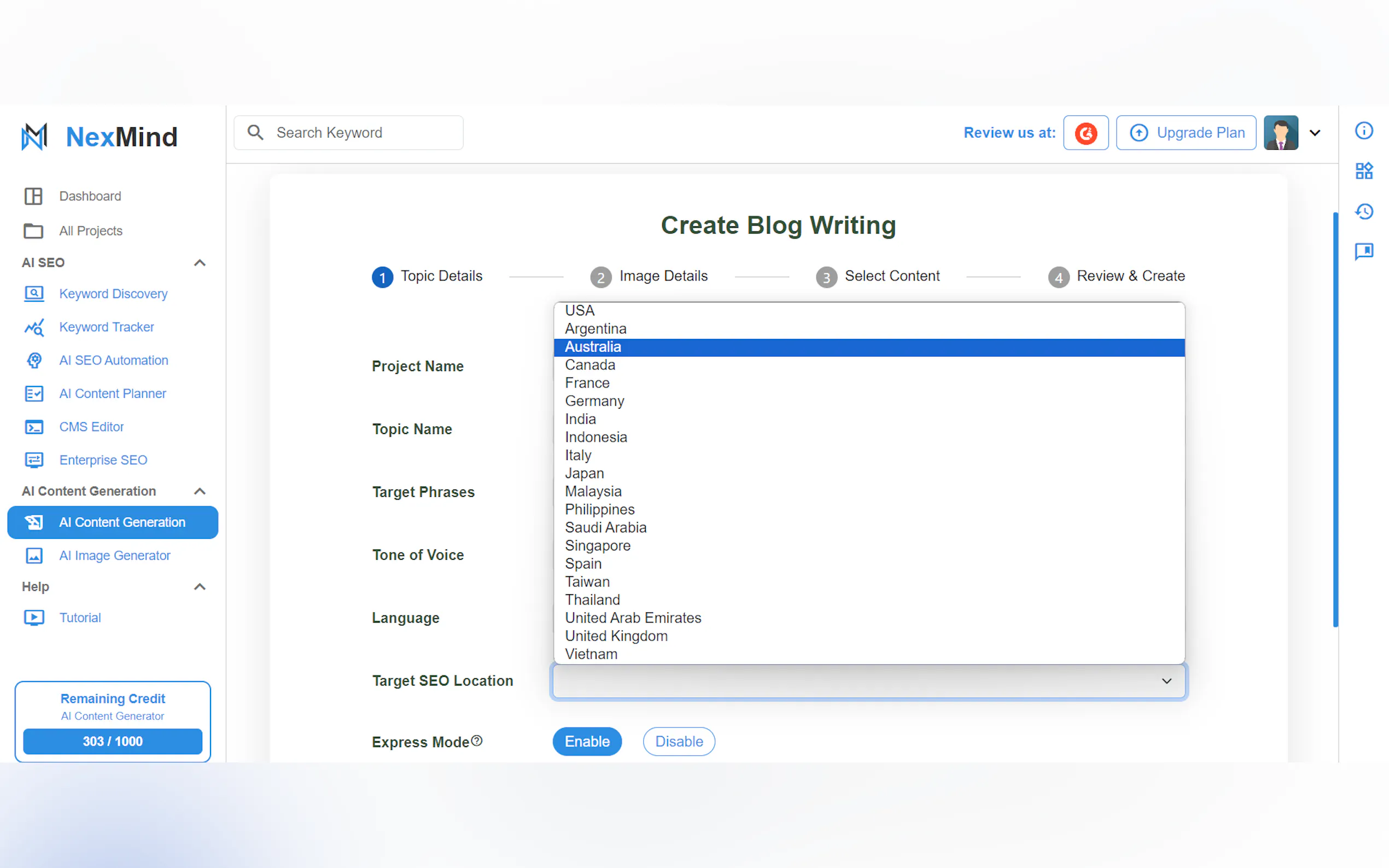Click the NexMind logo
The height and width of the screenshot is (868, 1389).
pos(99,137)
